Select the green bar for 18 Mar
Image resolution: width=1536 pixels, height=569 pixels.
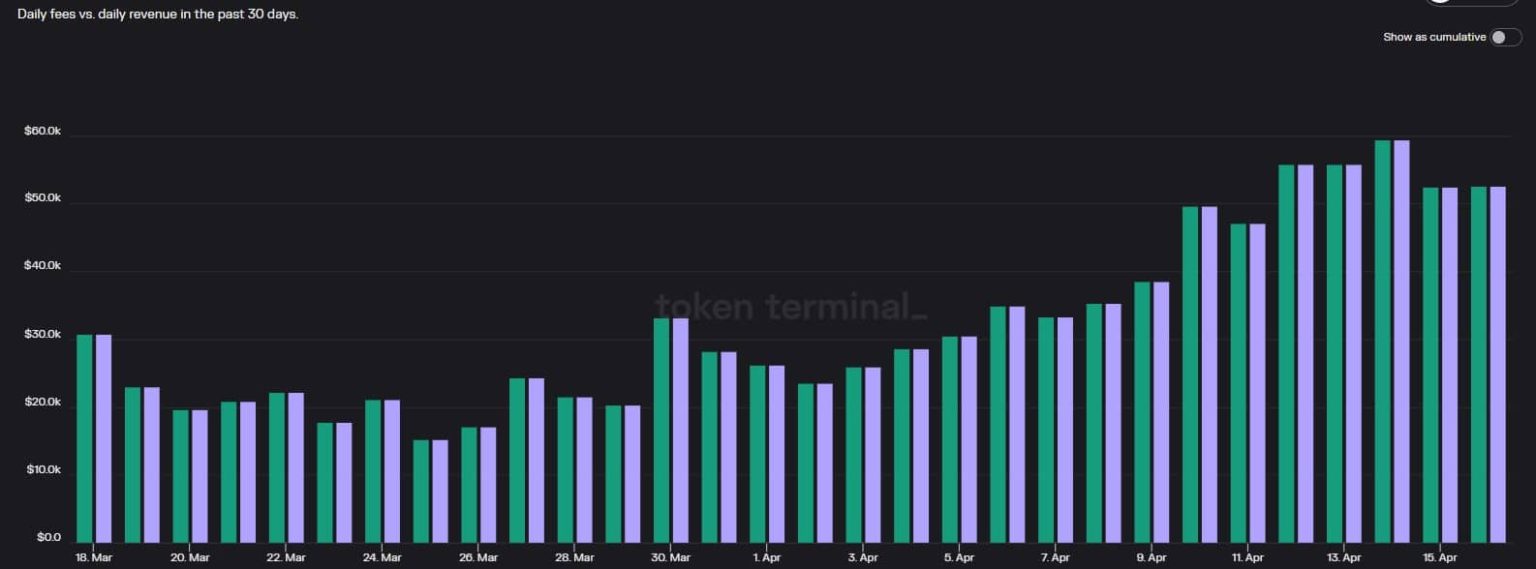[85, 438]
